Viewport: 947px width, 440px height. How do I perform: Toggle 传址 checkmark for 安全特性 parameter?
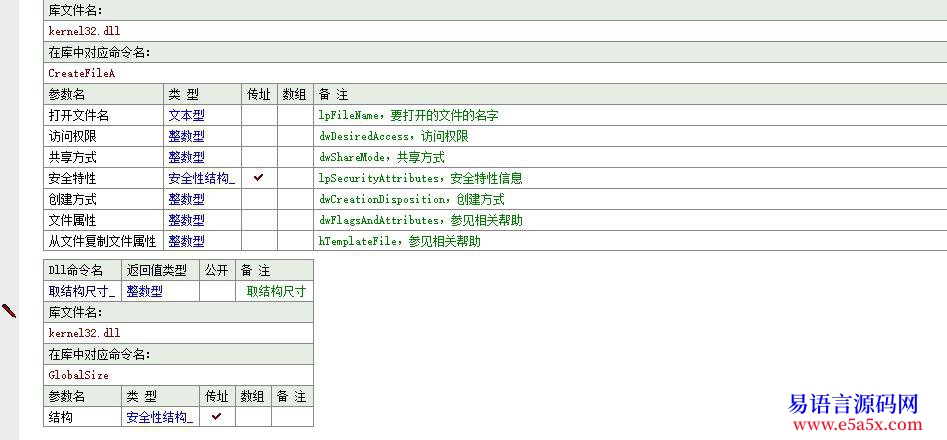[258, 178]
